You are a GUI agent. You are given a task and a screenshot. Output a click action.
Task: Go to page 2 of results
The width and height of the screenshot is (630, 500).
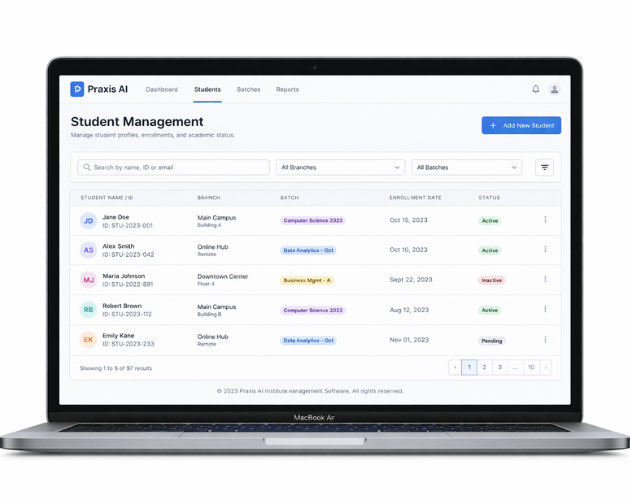tap(484, 367)
